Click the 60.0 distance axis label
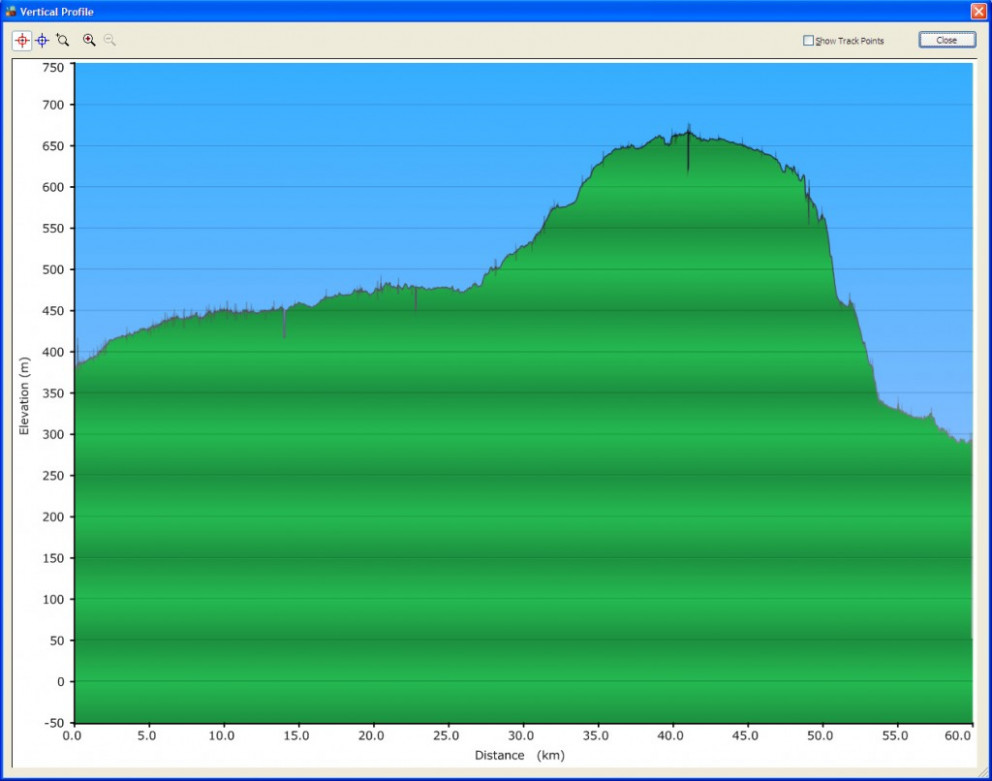992x781 pixels. pyautogui.click(x=957, y=735)
